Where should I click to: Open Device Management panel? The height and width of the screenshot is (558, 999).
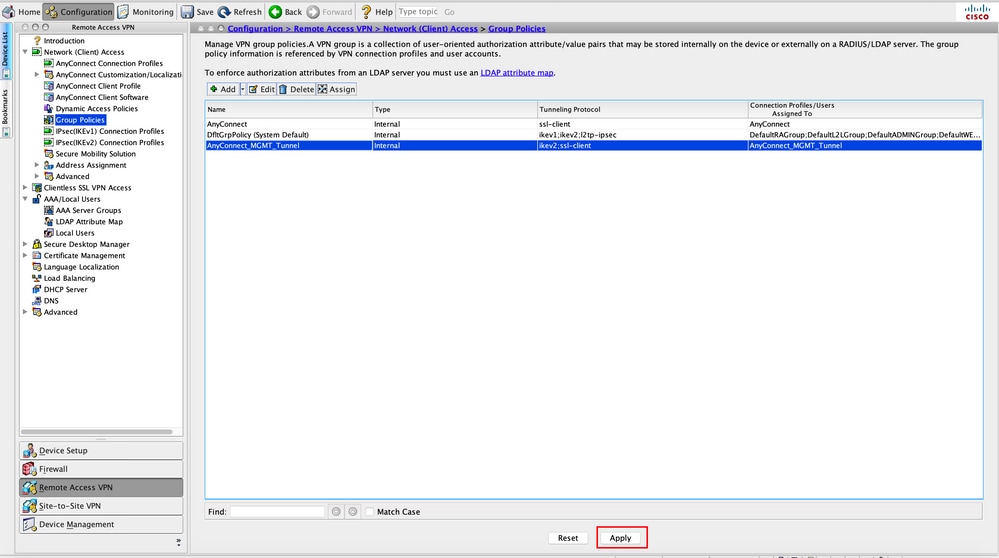[x=101, y=525]
